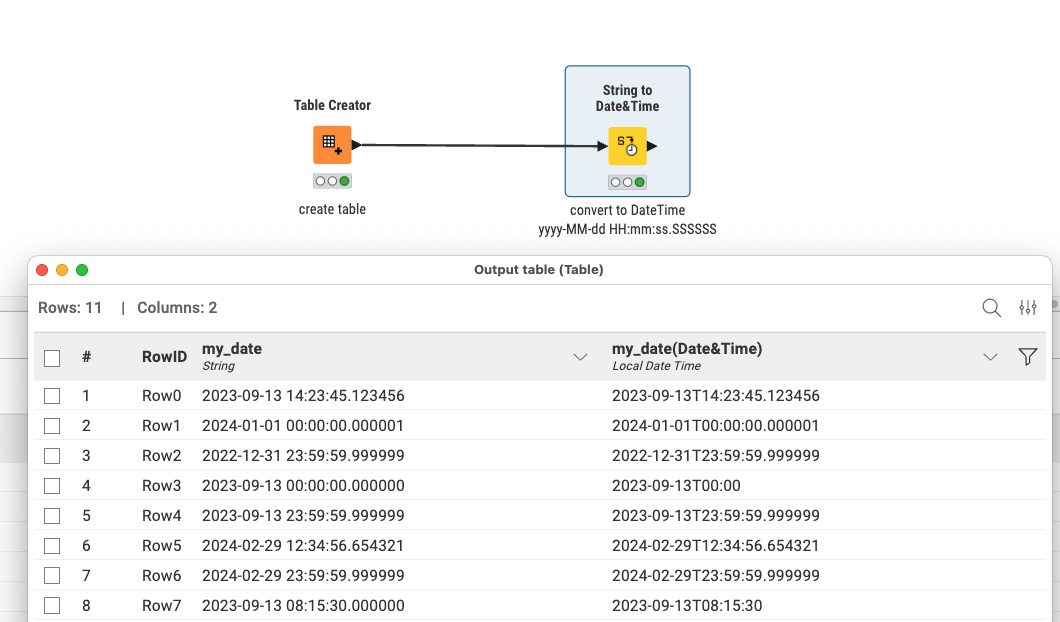Open my_date(Date&Time) column dropdown chevron
Screen dimensions: 1060x622
990,357
